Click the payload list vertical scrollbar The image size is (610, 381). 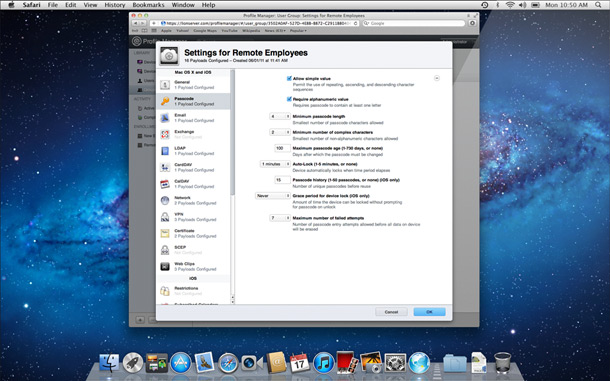pos(233,132)
